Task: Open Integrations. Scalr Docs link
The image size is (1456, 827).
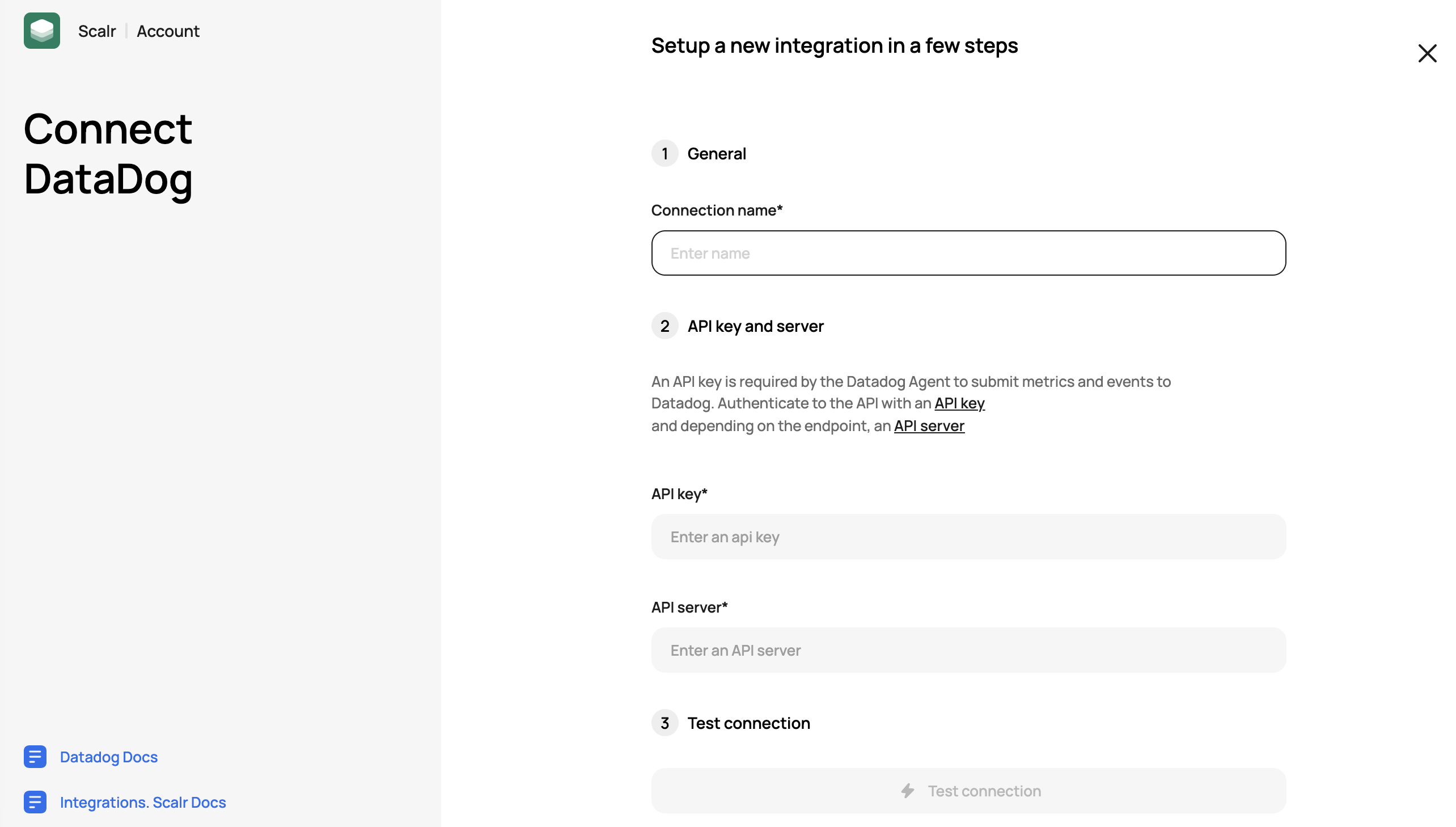Action: pyautogui.click(x=142, y=802)
